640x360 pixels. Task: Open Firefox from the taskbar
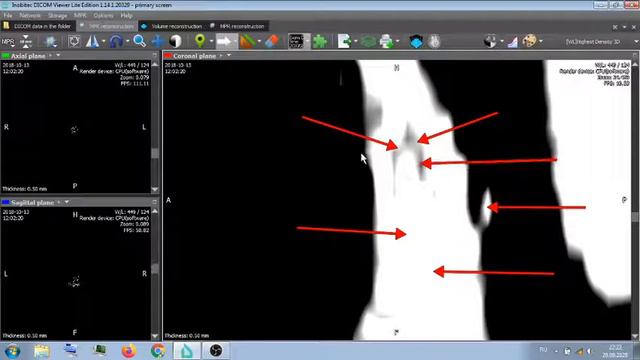[129, 351]
